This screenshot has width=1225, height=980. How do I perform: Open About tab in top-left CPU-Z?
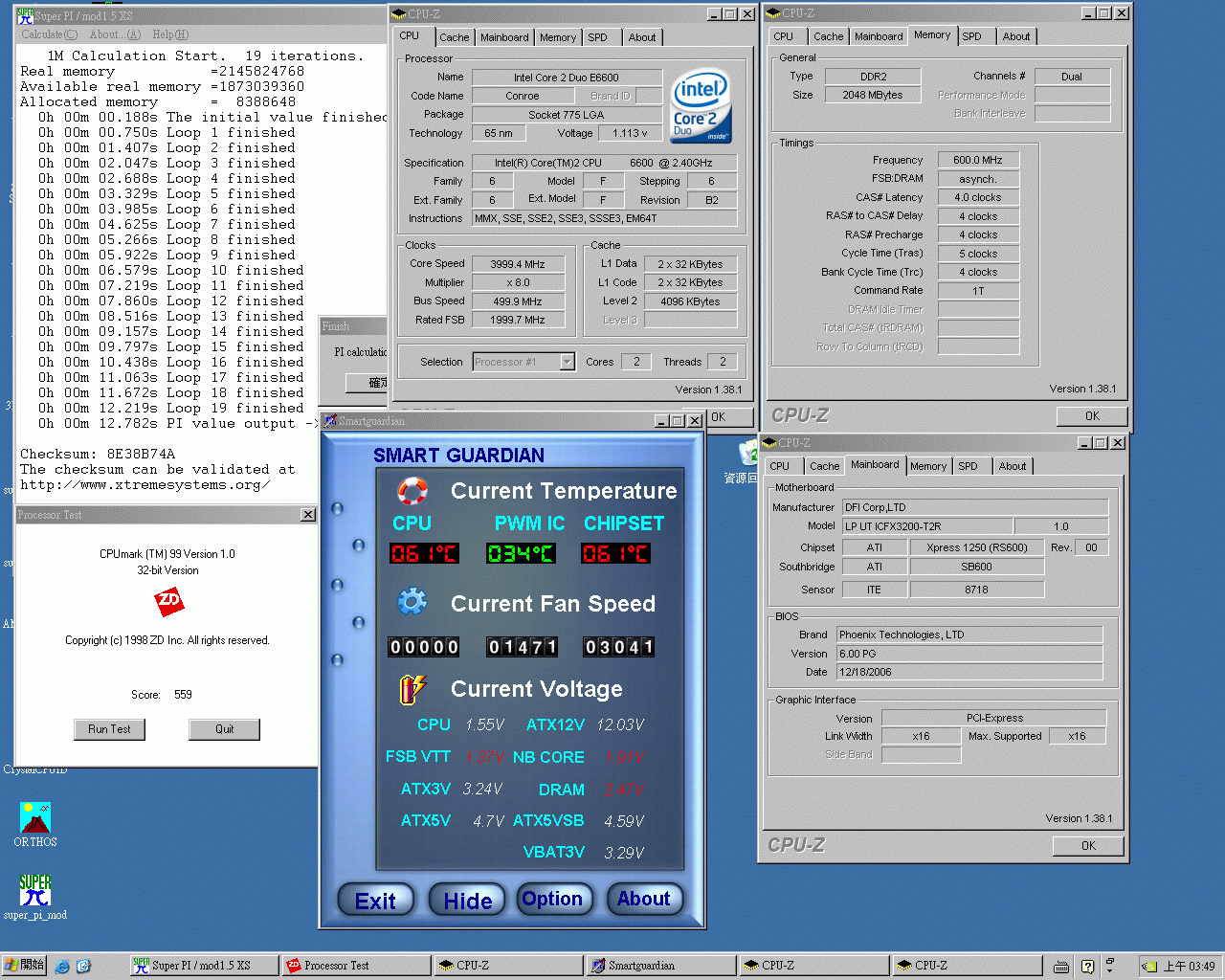click(642, 37)
